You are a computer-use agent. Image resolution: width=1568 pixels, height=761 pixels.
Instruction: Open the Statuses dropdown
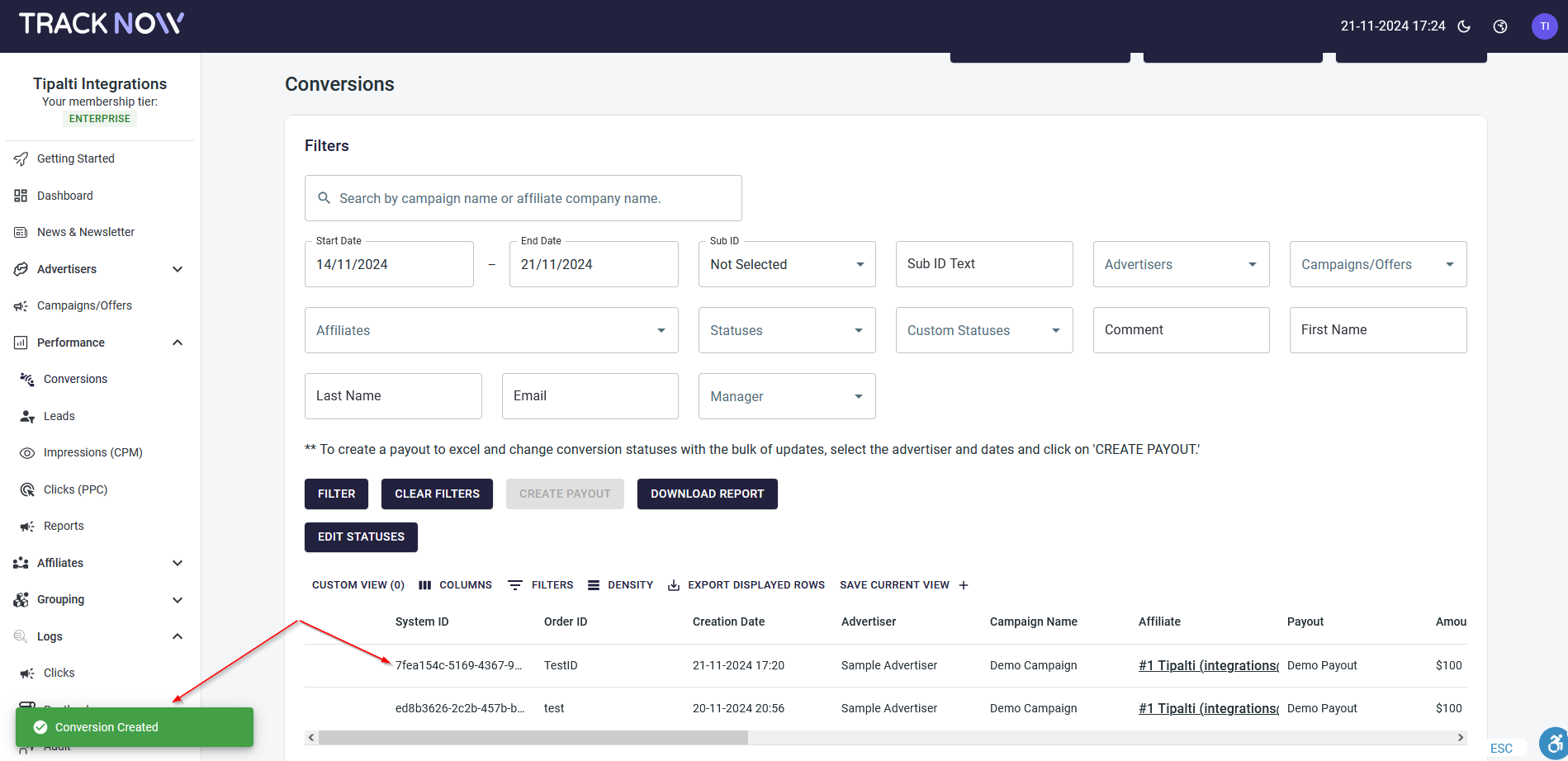(786, 330)
